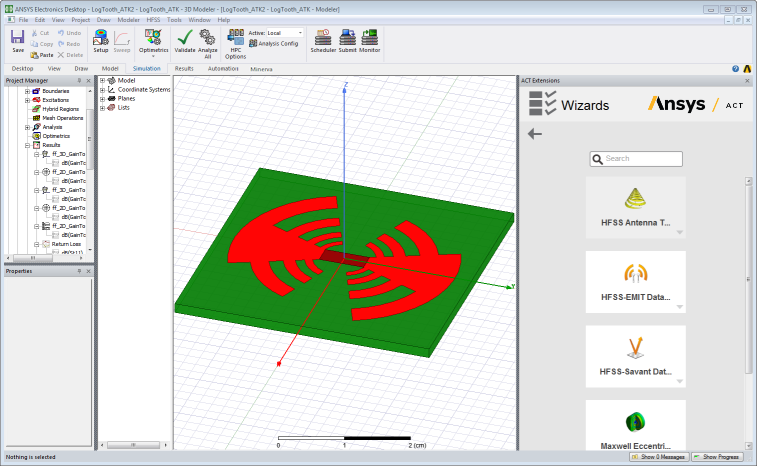This screenshot has width=757, height=466.
Task: Expand the Model tree node
Action: point(103,80)
